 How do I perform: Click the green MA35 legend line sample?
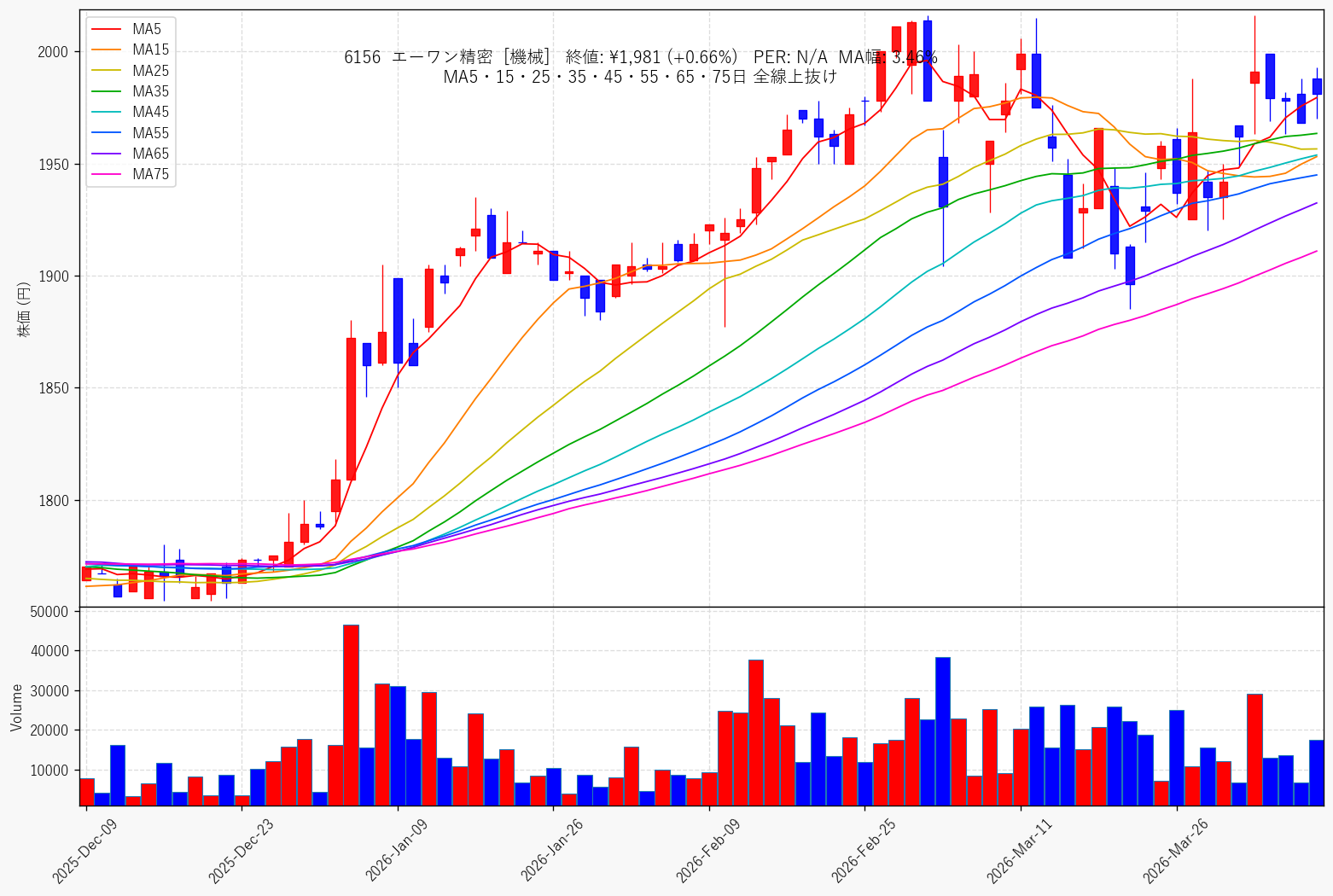pos(108,92)
